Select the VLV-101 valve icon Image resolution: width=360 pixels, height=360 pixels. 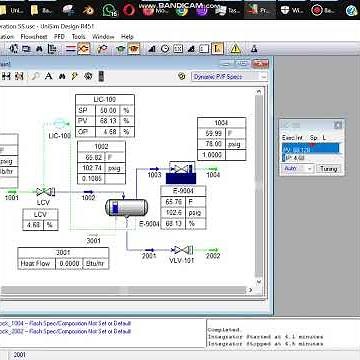click(183, 250)
